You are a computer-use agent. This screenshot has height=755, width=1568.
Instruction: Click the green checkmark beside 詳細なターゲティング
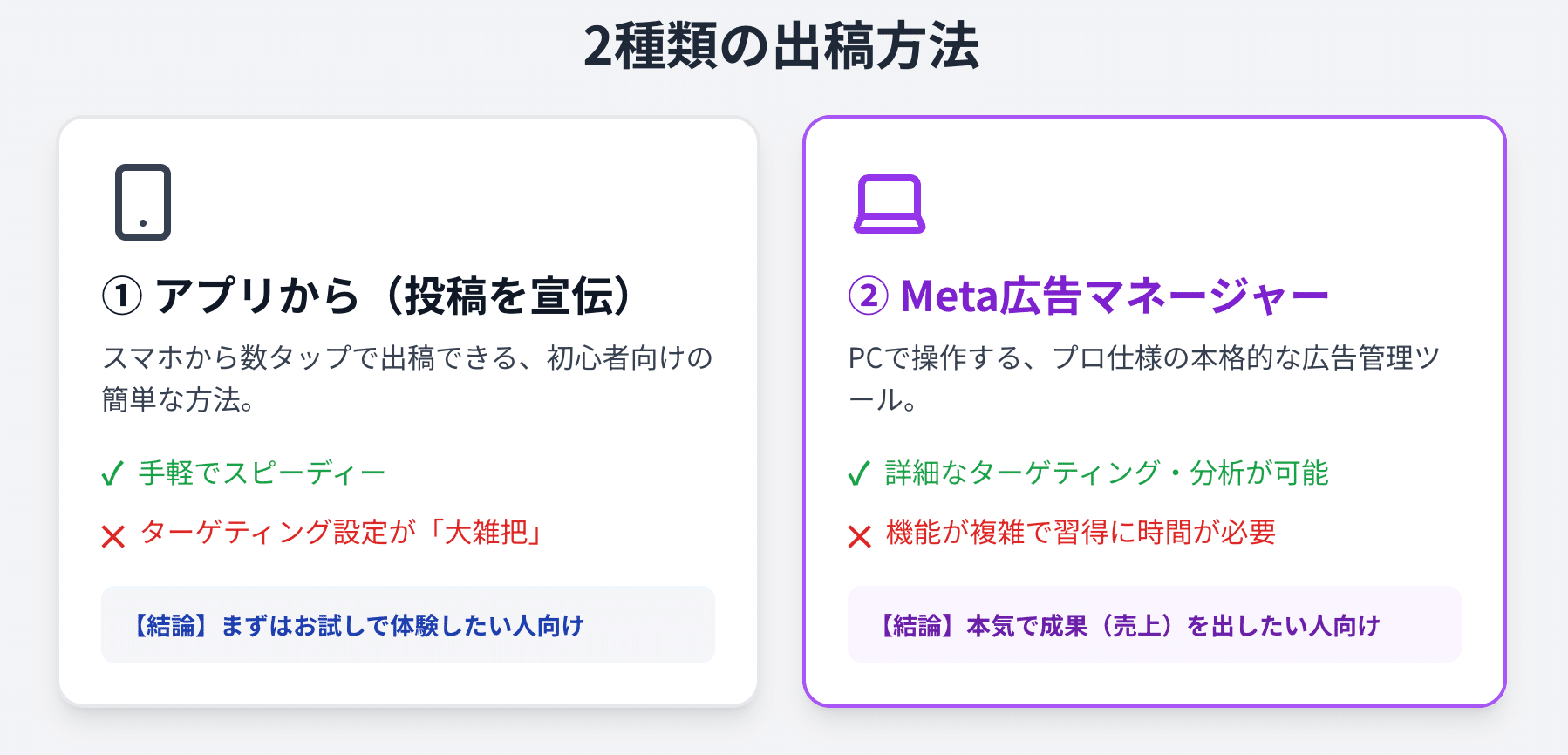pos(859,474)
